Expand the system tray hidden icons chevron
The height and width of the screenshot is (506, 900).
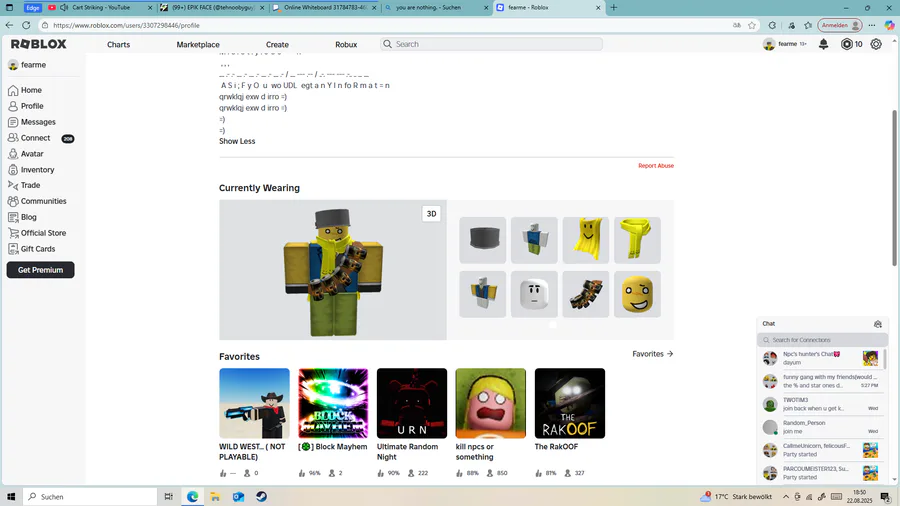tap(786, 497)
